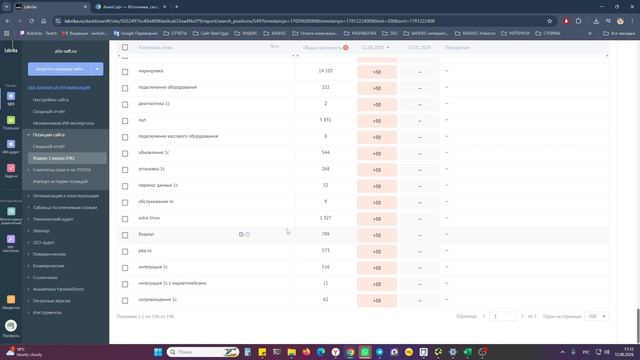640x360 pixels.
Task: Click the page number input field
Action: (503, 316)
